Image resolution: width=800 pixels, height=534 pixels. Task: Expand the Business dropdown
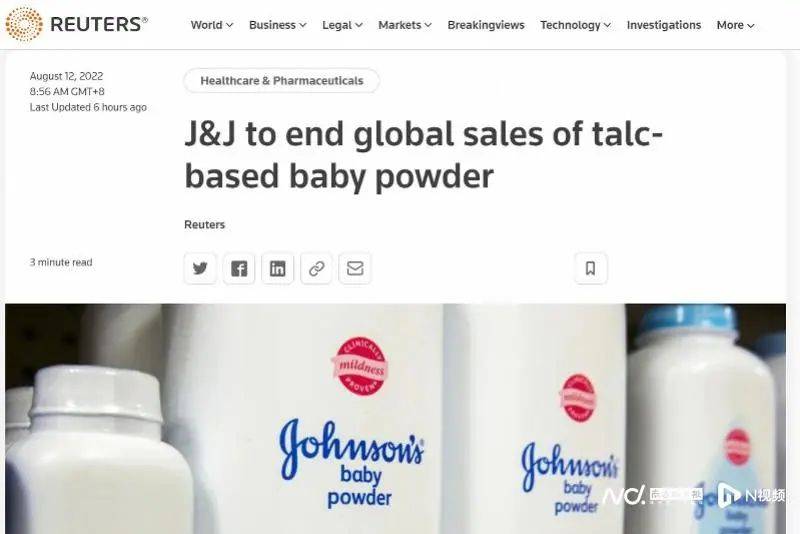coord(278,25)
